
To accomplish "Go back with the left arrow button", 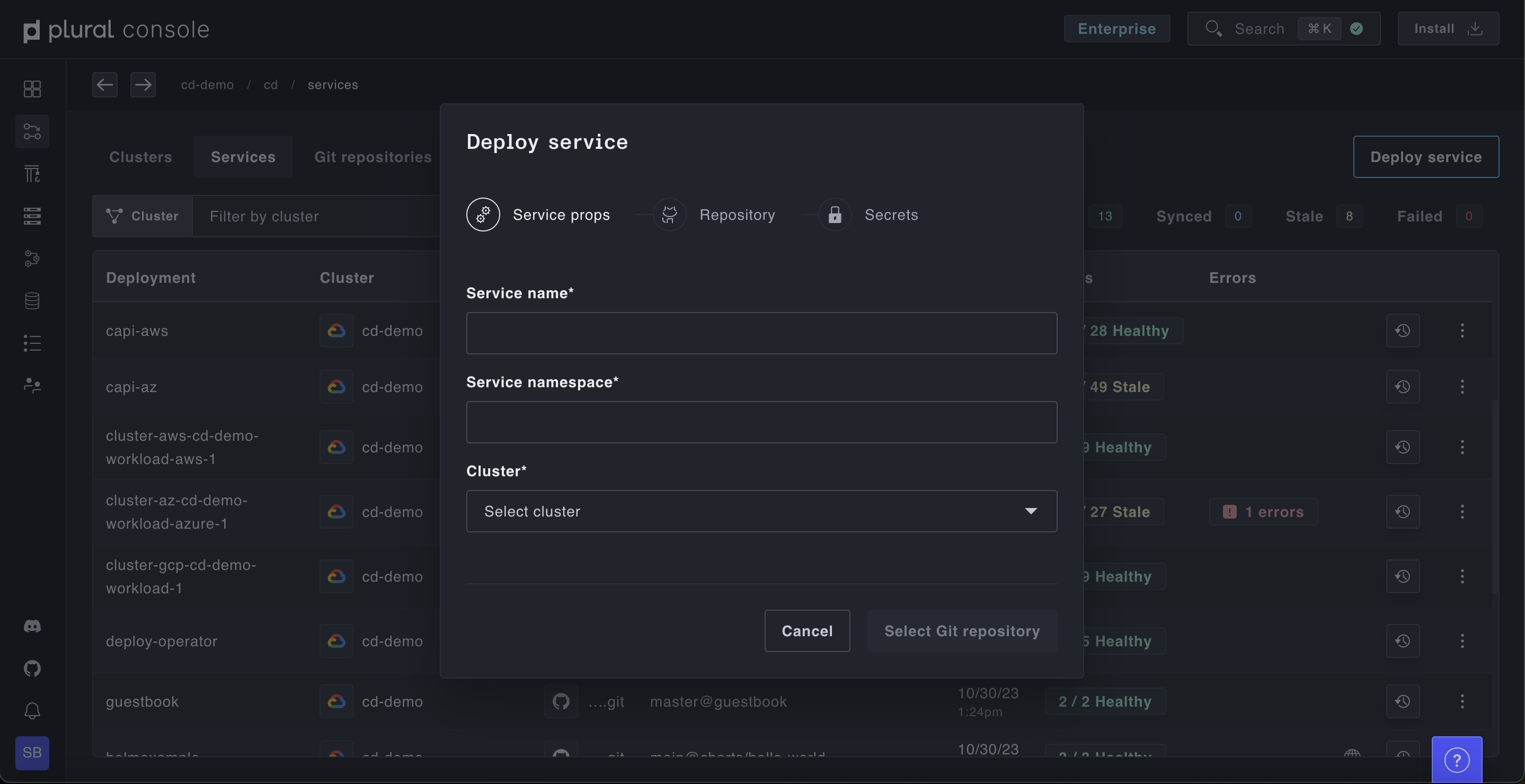I will [x=105, y=85].
